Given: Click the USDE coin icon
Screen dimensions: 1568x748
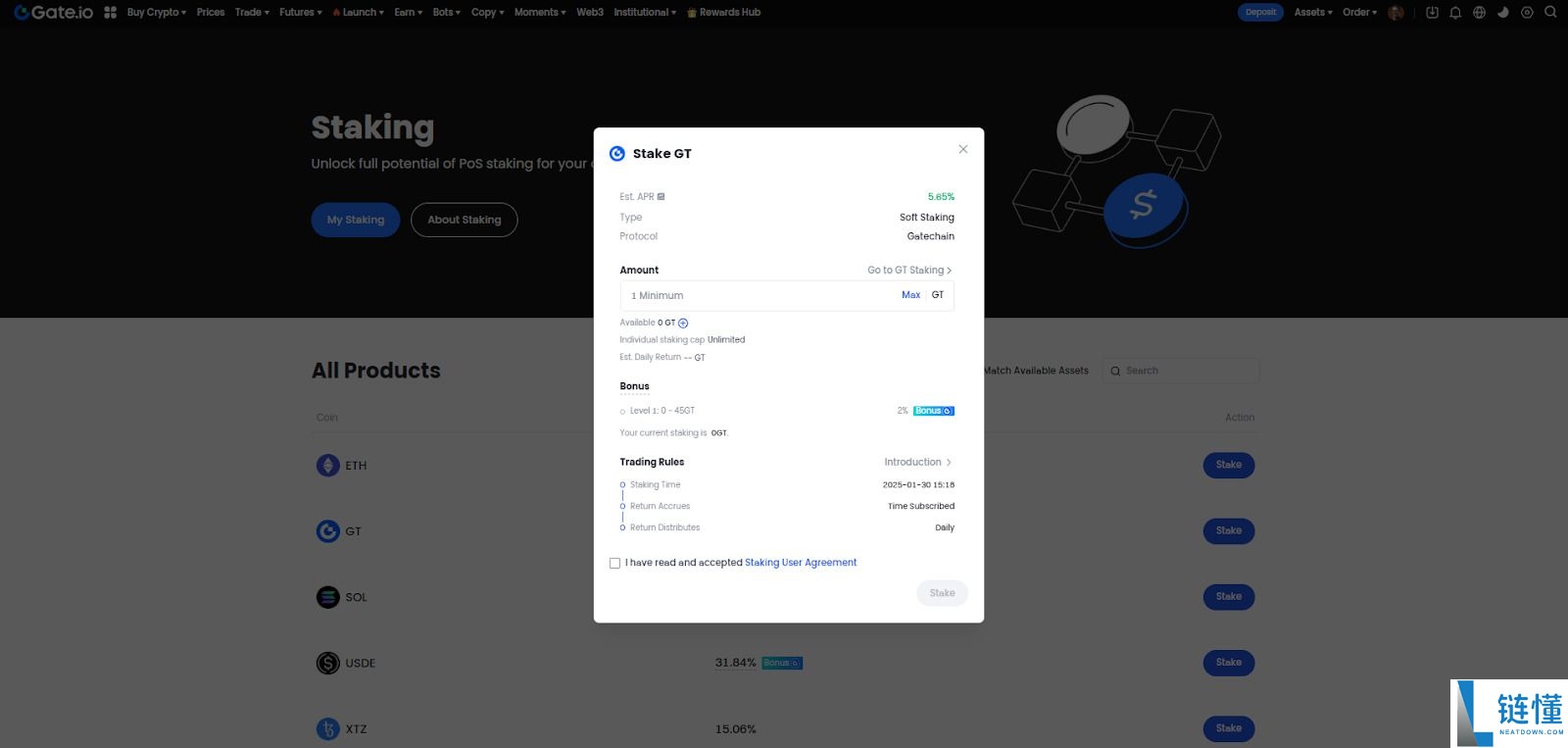Looking at the screenshot, I should (328, 663).
